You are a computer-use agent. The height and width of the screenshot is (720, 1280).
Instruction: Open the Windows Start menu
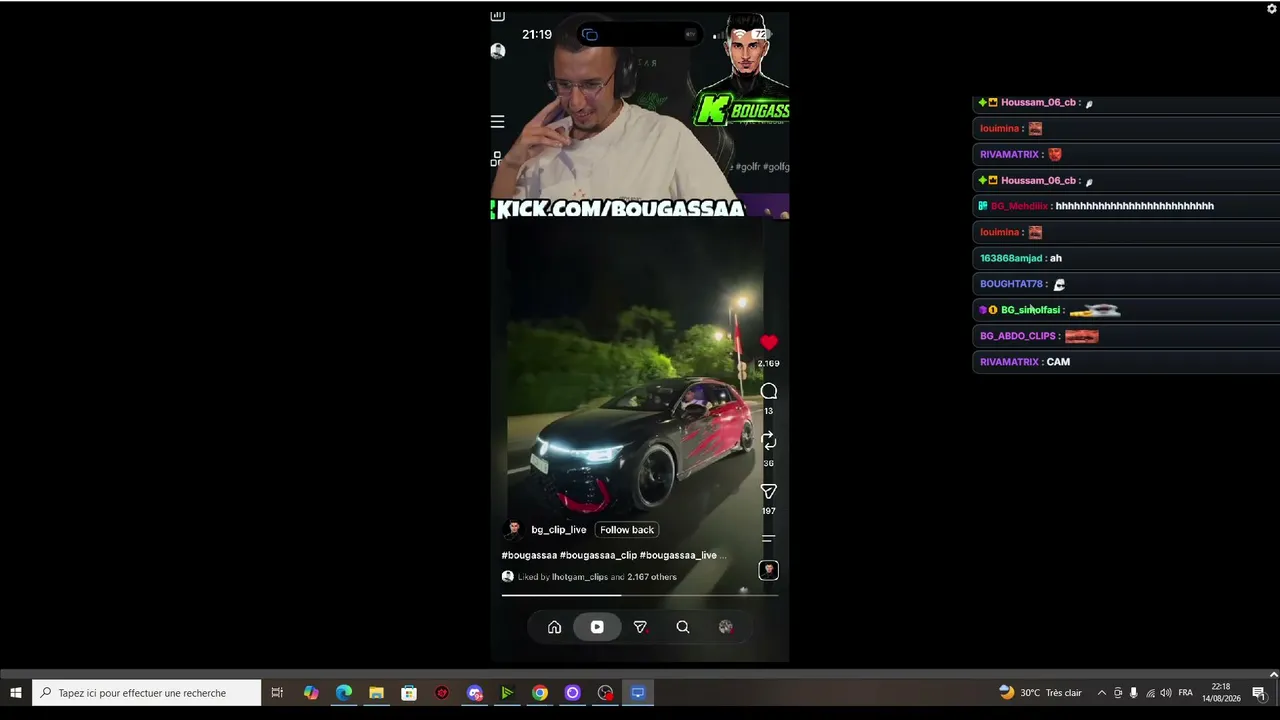16,692
